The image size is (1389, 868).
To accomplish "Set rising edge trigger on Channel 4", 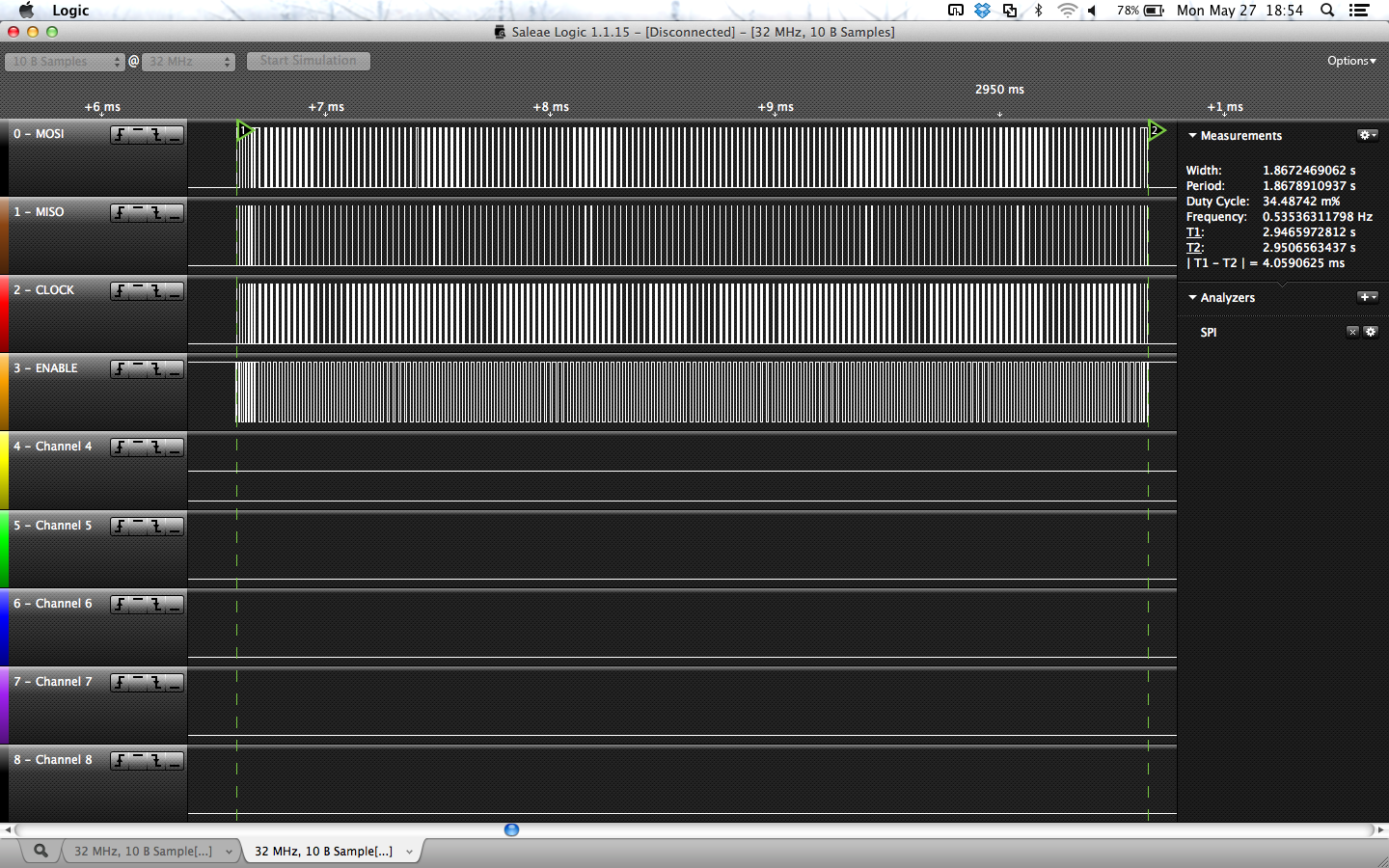I will coord(120,448).
